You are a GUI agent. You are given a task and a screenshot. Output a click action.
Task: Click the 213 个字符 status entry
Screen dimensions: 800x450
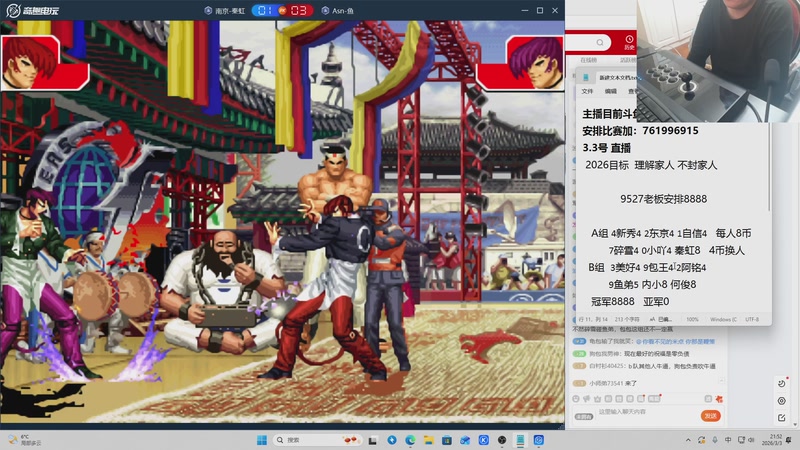pos(627,319)
